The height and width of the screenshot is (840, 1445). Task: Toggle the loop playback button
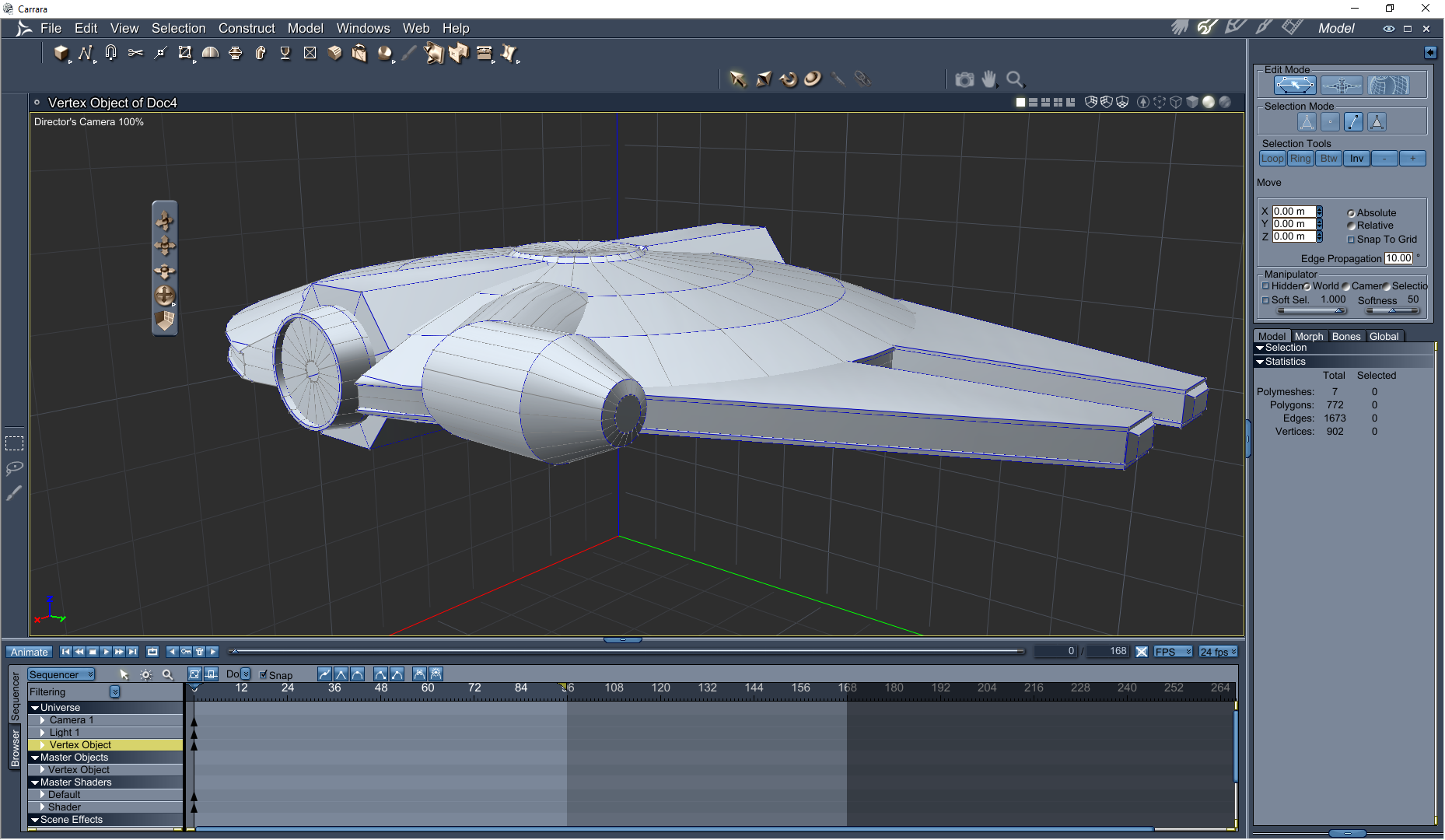pyautogui.click(x=152, y=652)
